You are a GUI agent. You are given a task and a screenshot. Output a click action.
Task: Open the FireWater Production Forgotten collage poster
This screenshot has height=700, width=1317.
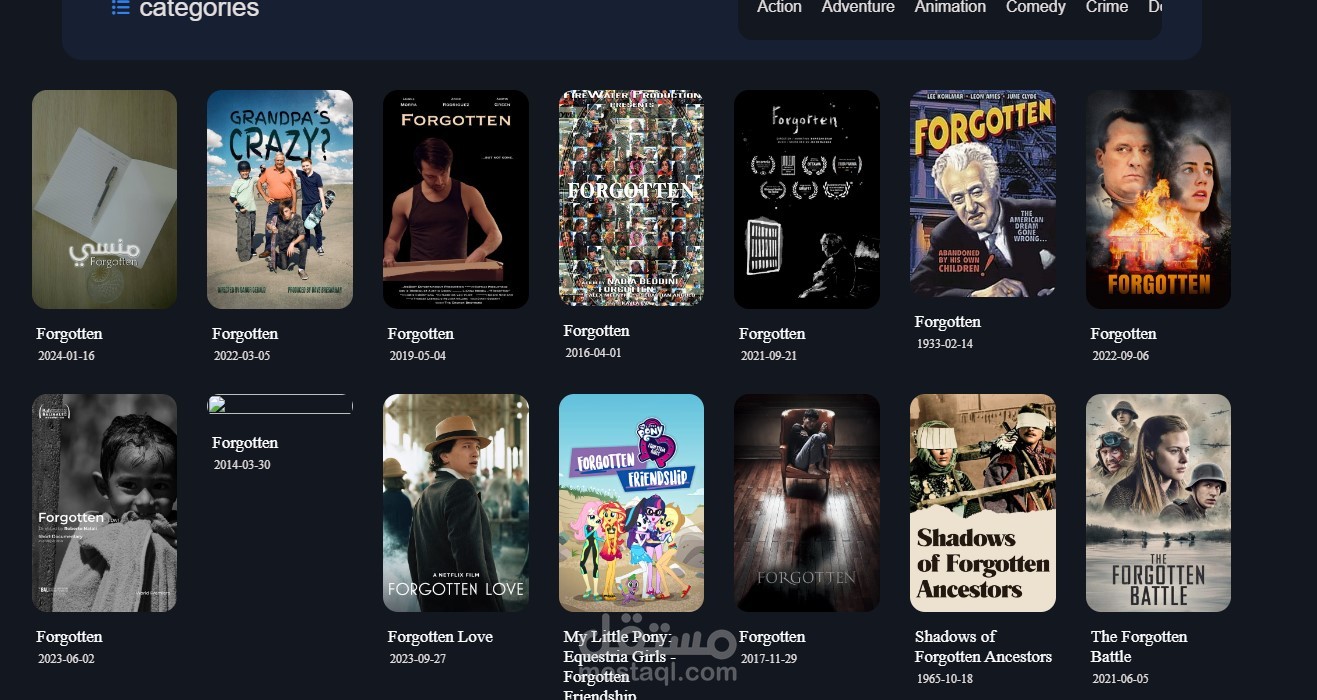coord(631,198)
